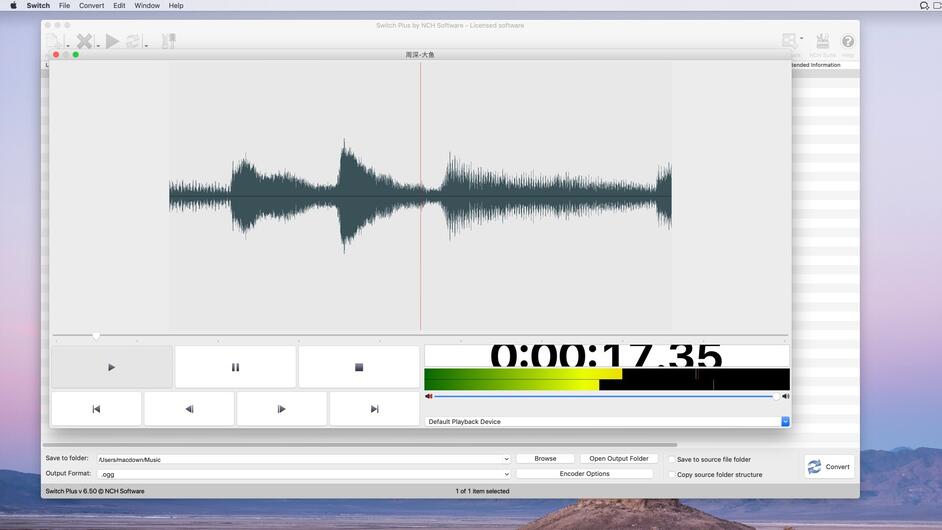942x530 pixels.
Task: Click the 'Switch Plus v 6.50 © NCH Software' status text
Action: (x=95, y=491)
